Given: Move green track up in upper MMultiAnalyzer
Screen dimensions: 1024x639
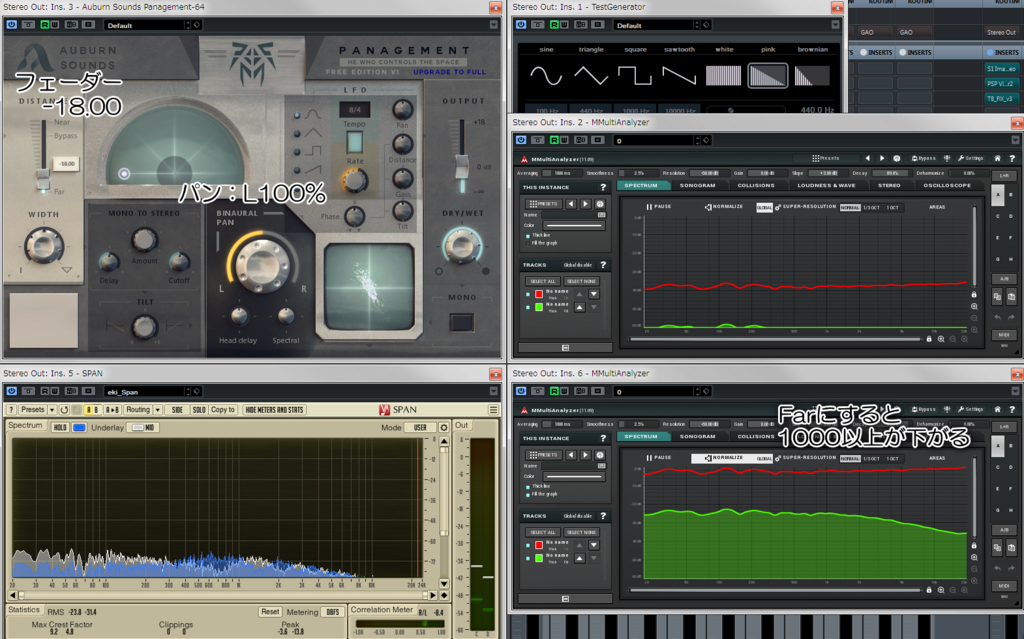Looking at the screenshot, I should point(579,307).
